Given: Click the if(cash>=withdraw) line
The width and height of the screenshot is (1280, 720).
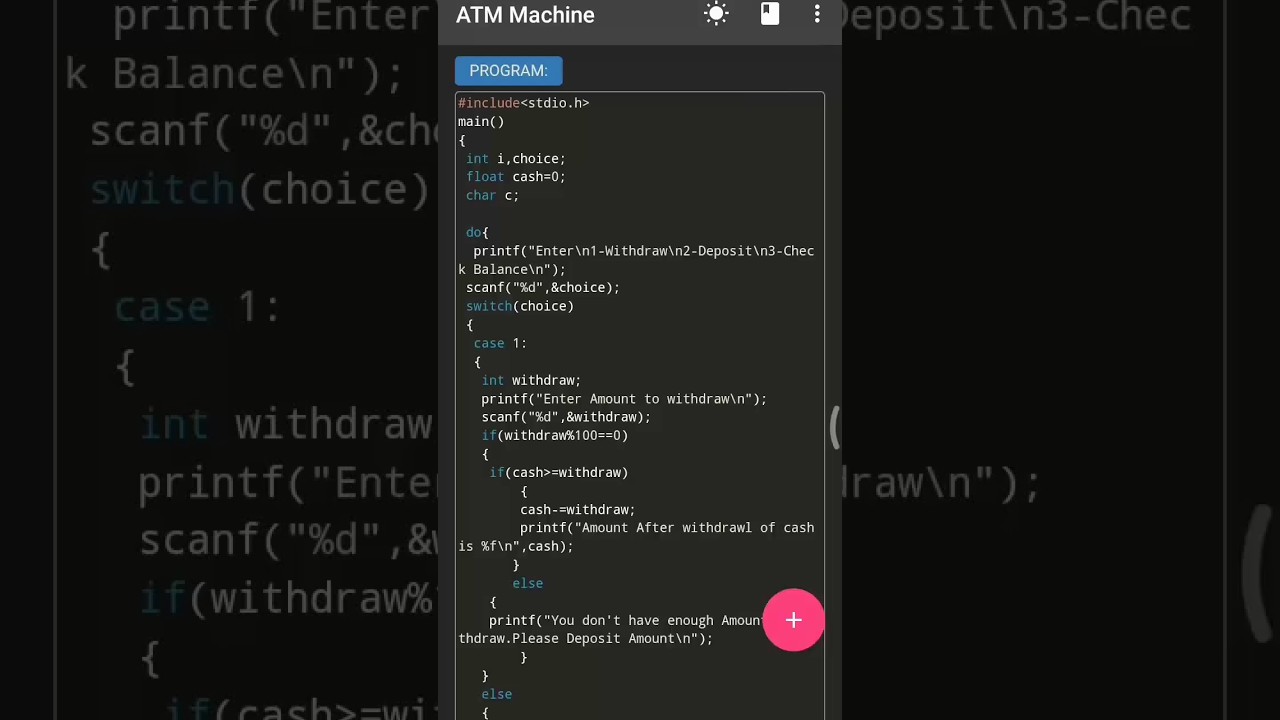Looking at the screenshot, I should [x=559, y=473].
